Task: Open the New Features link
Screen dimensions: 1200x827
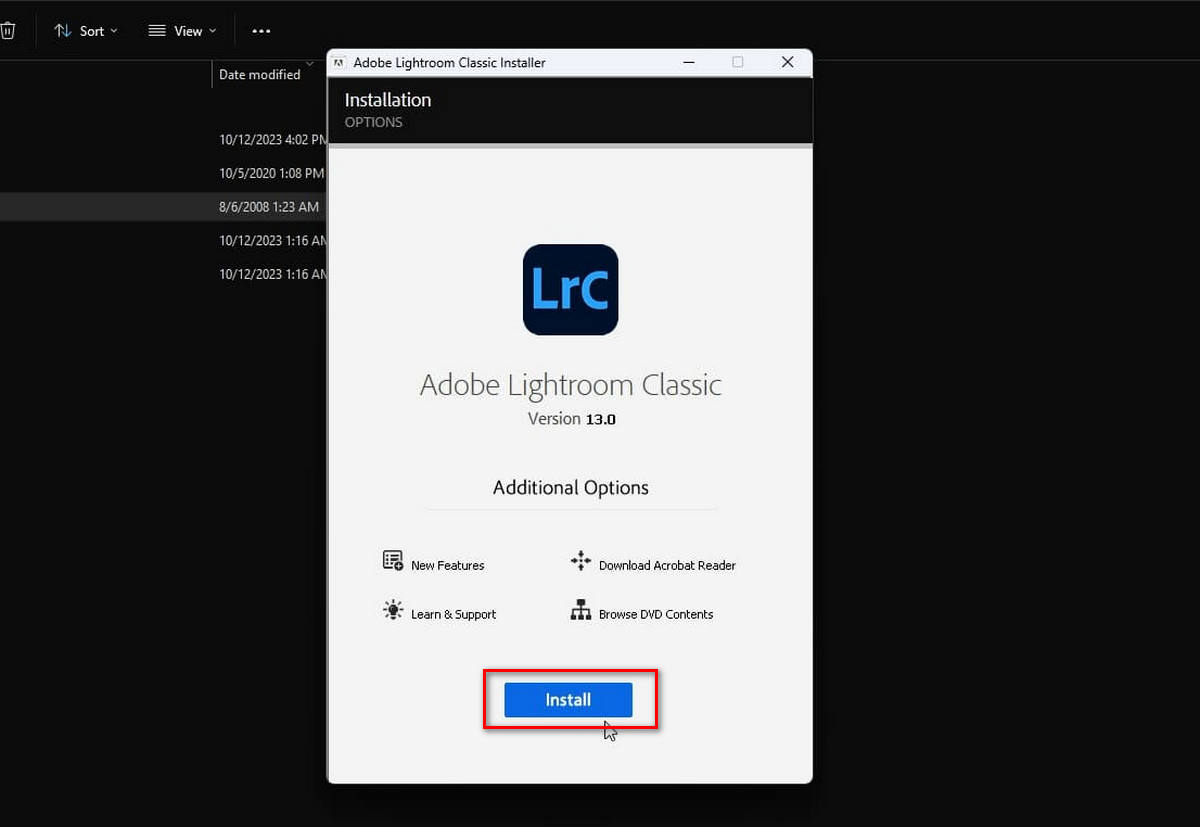Action: [x=447, y=565]
